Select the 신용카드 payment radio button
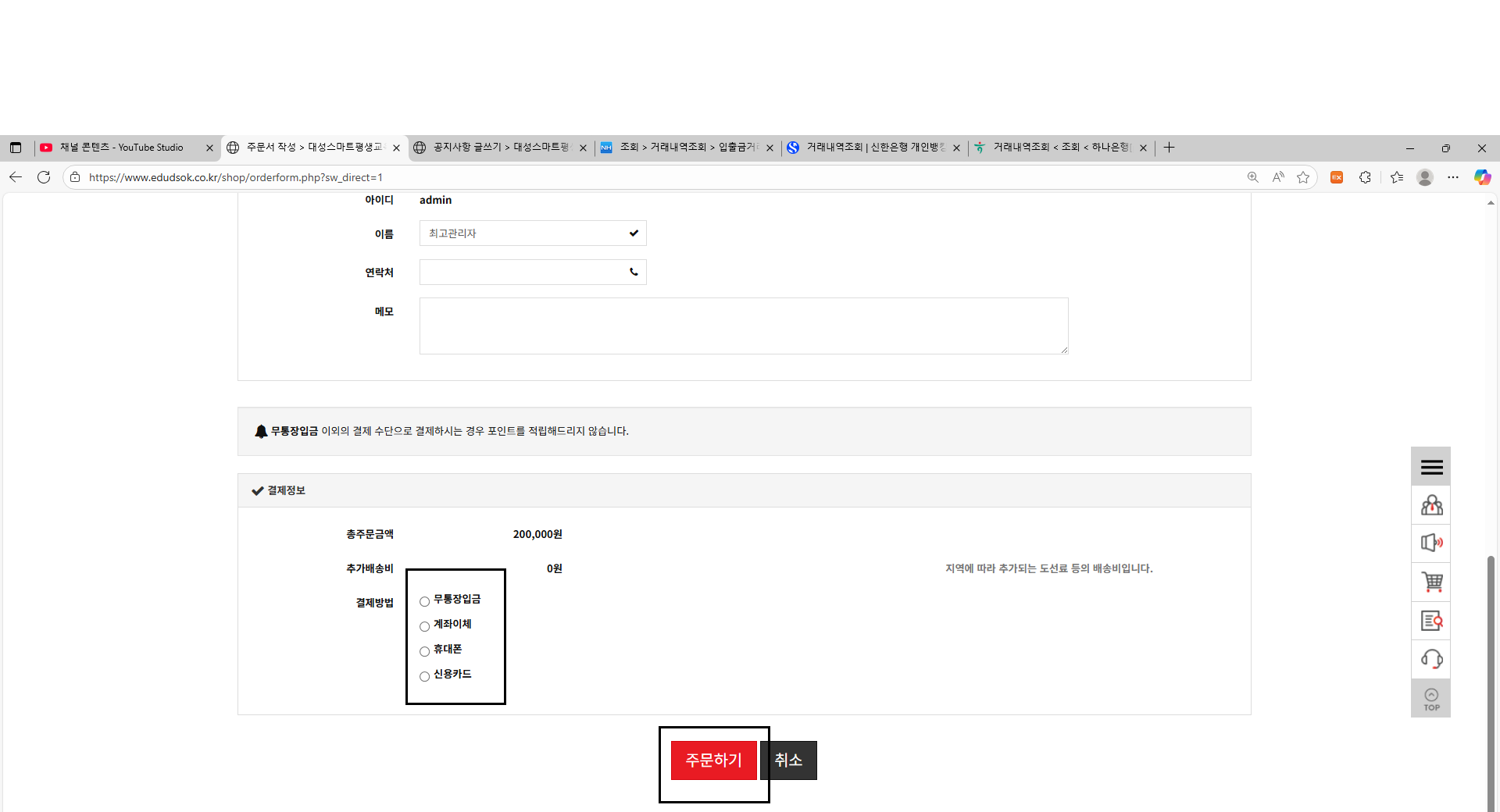Image resolution: width=1500 pixels, height=812 pixels. coord(424,676)
